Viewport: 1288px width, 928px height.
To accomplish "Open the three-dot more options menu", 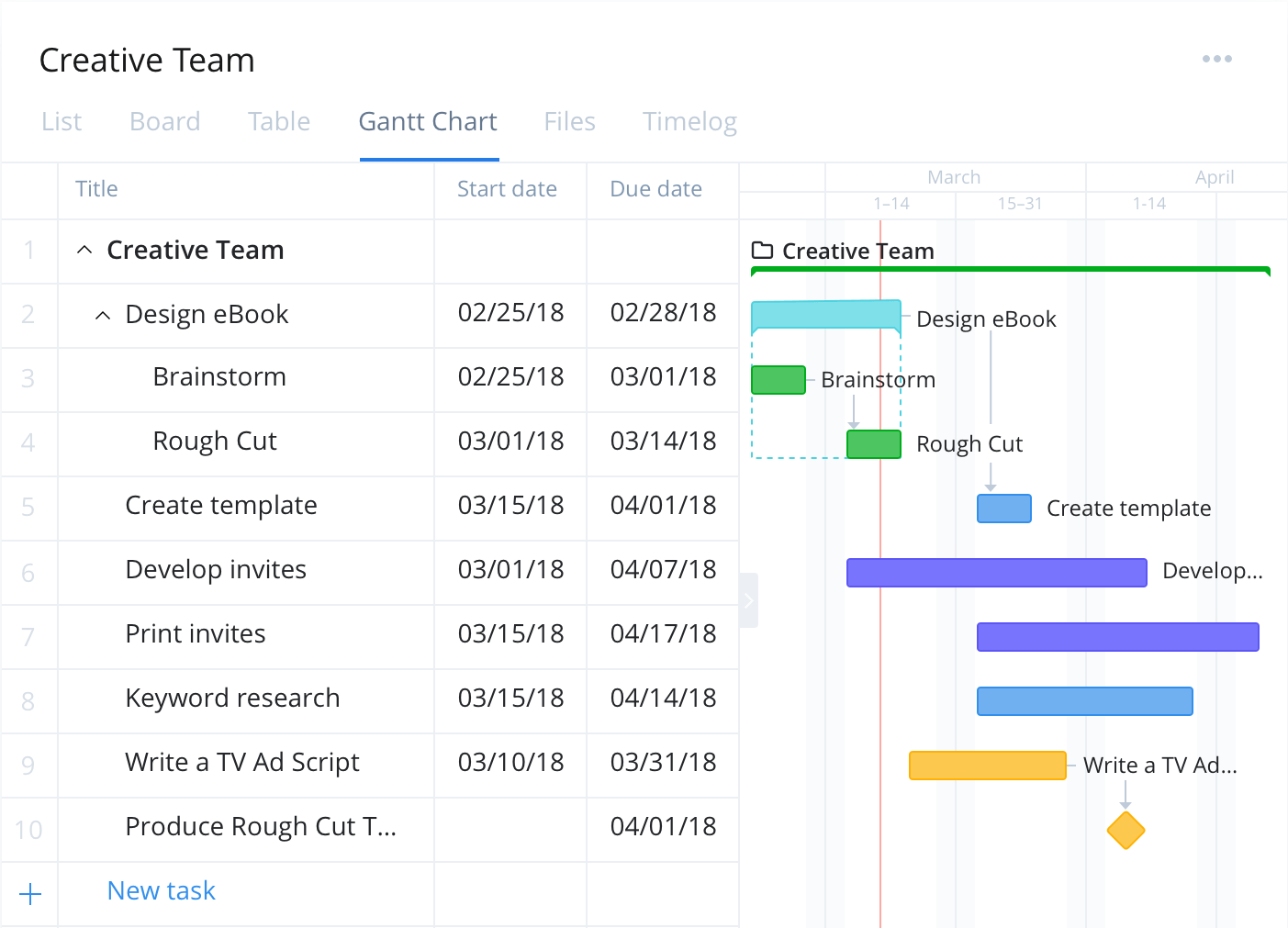I will [1217, 59].
